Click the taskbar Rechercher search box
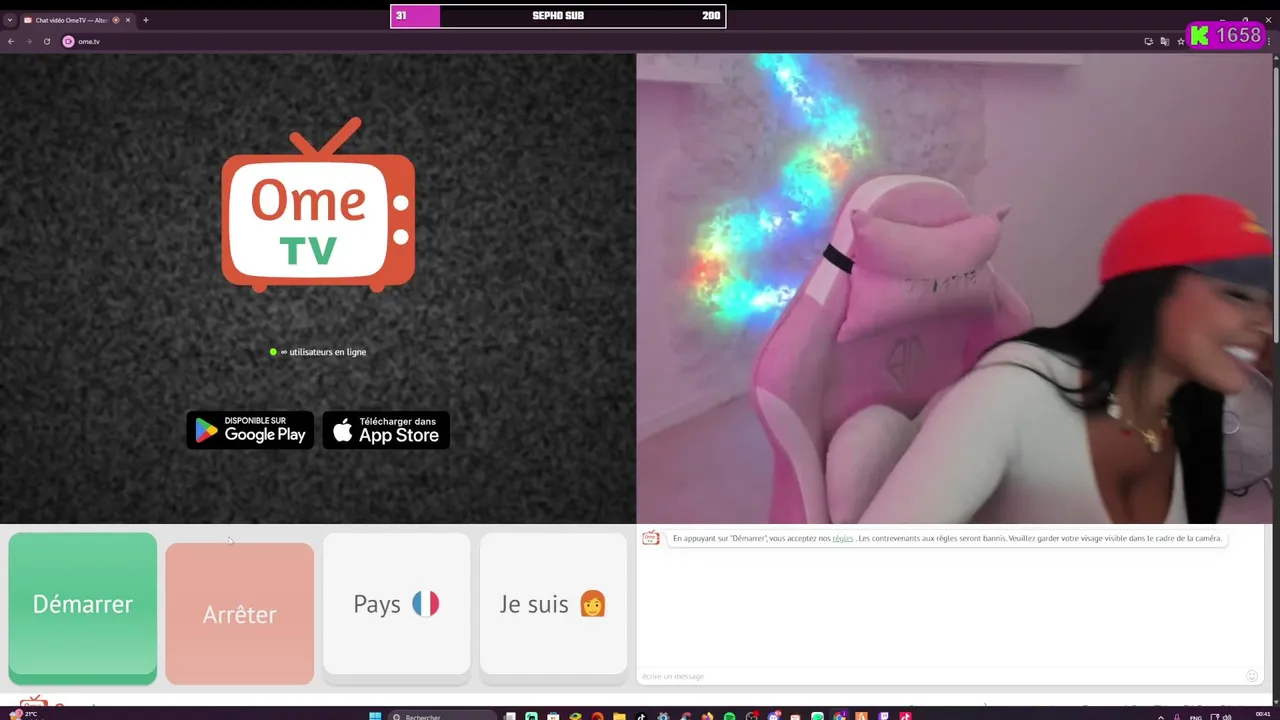Viewport: 1280px width, 720px height. (x=442, y=716)
